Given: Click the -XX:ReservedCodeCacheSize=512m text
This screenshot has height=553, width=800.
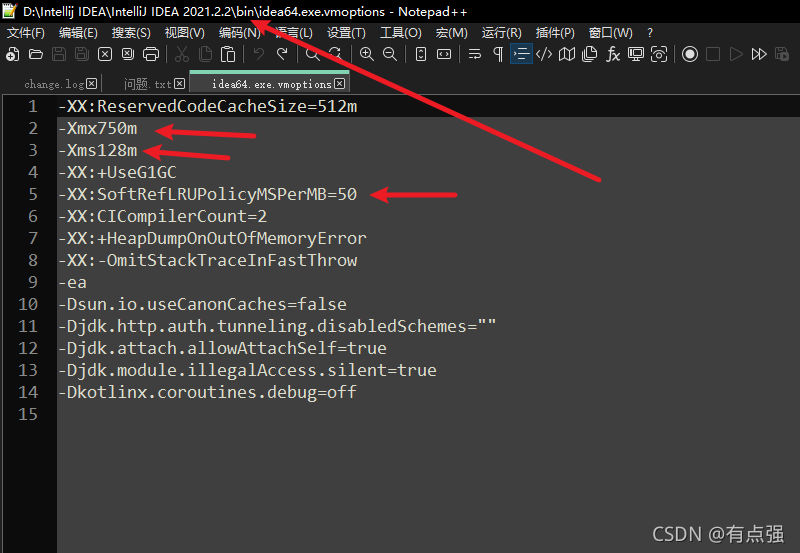Looking at the screenshot, I should click(208, 107).
